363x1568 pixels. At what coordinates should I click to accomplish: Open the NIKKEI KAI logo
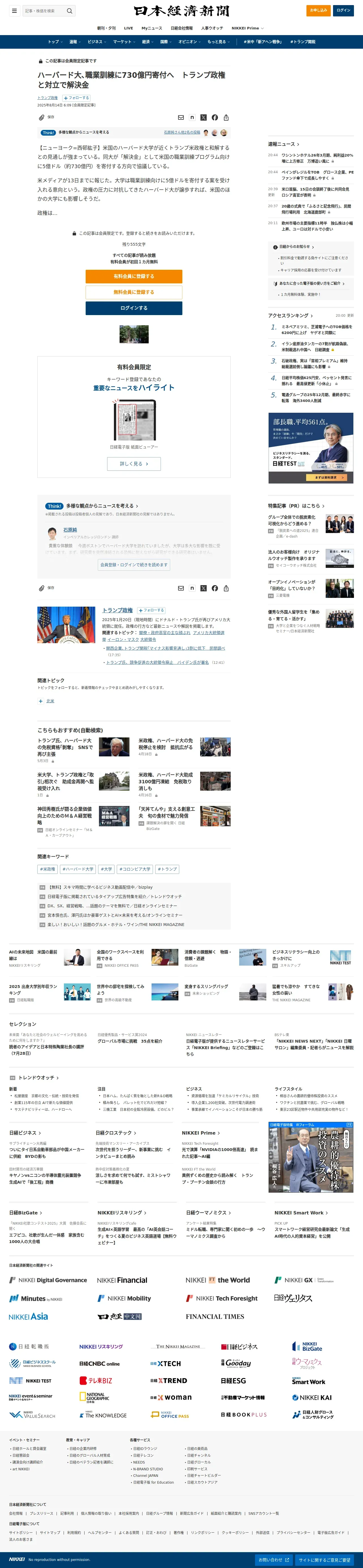311,1398
